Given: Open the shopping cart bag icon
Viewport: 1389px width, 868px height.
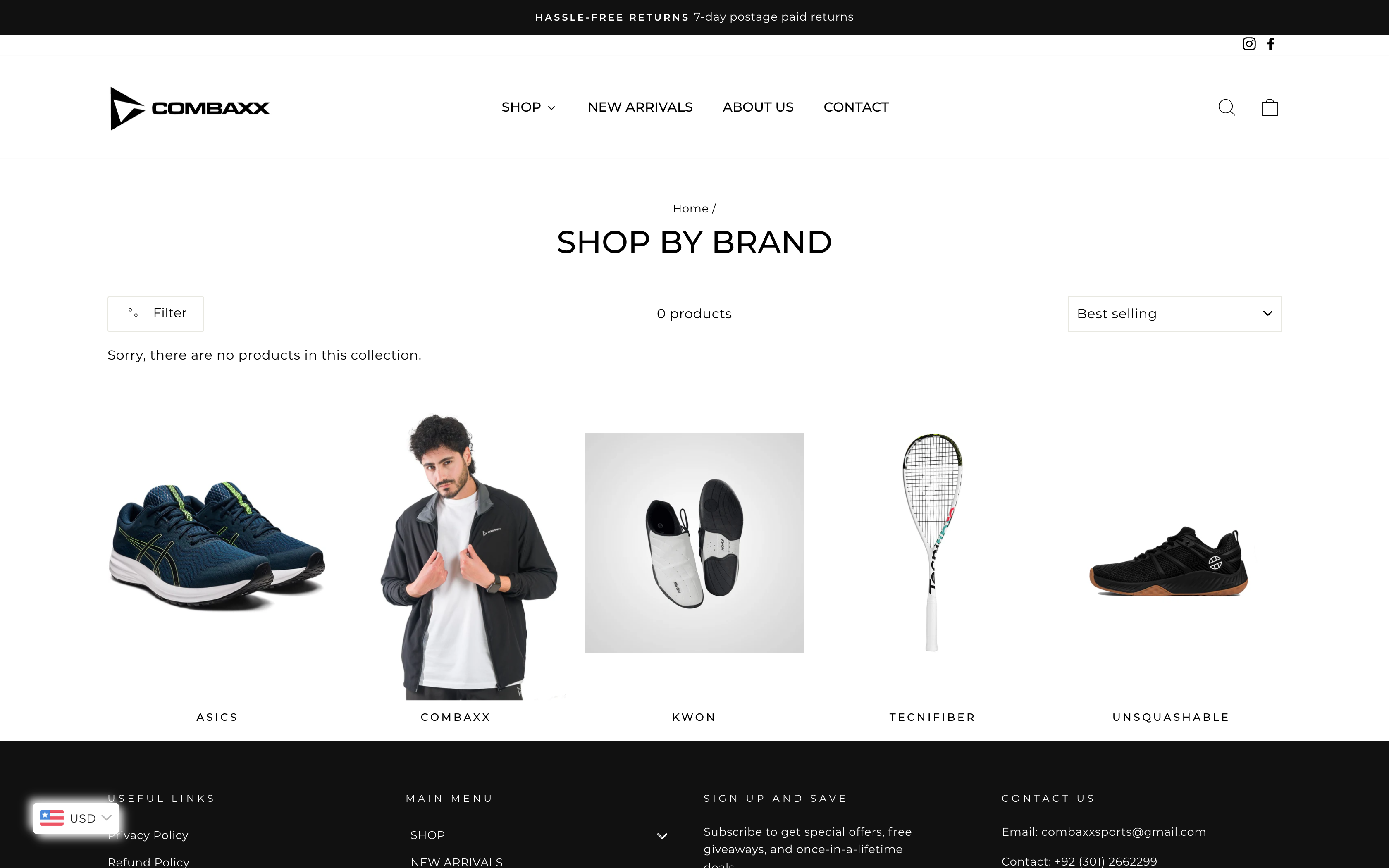Looking at the screenshot, I should [1270, 107].
